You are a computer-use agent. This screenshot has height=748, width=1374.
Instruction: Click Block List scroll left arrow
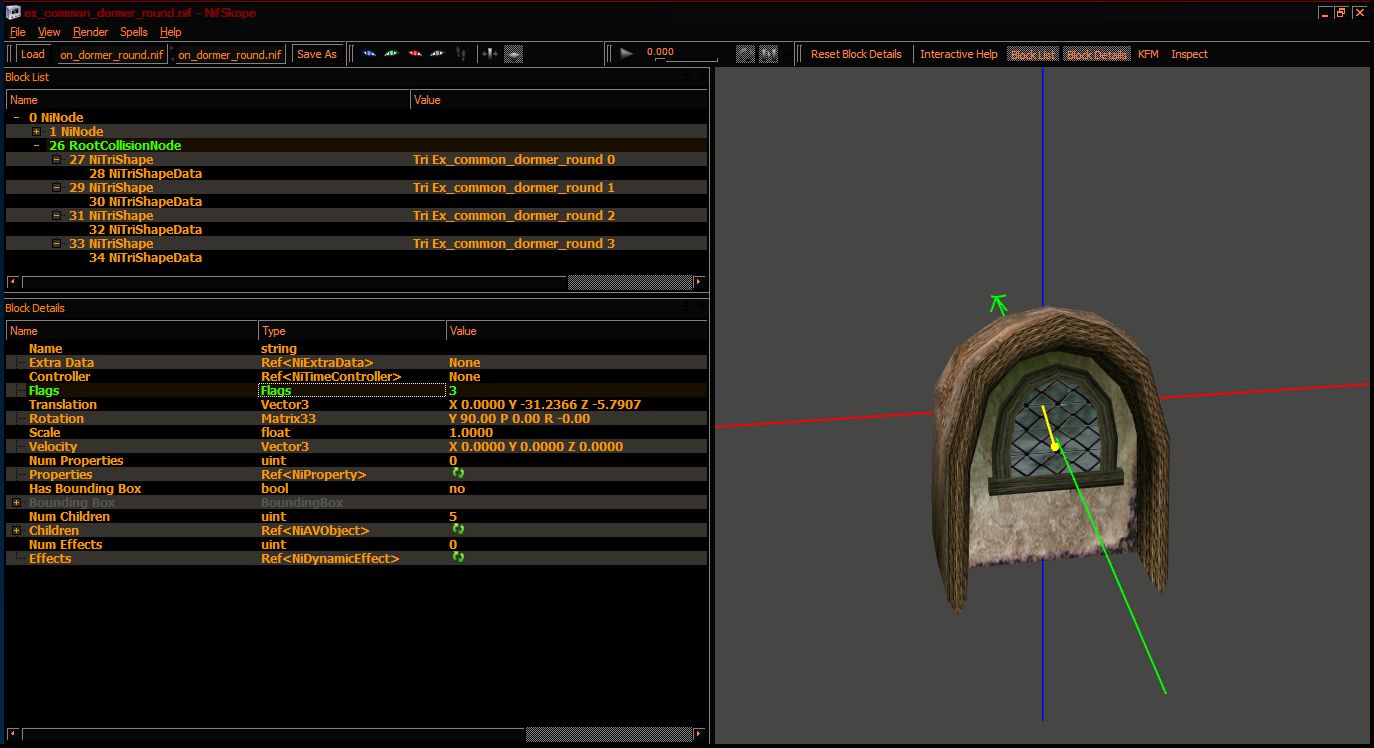[12, 283]
